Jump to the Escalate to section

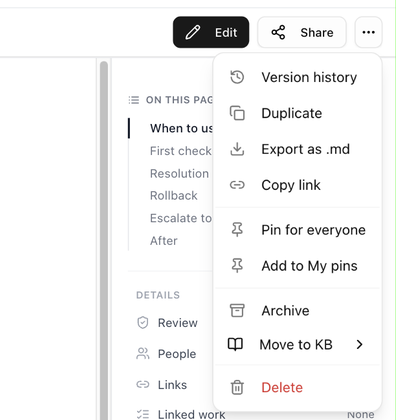click(x=181, y=218)
